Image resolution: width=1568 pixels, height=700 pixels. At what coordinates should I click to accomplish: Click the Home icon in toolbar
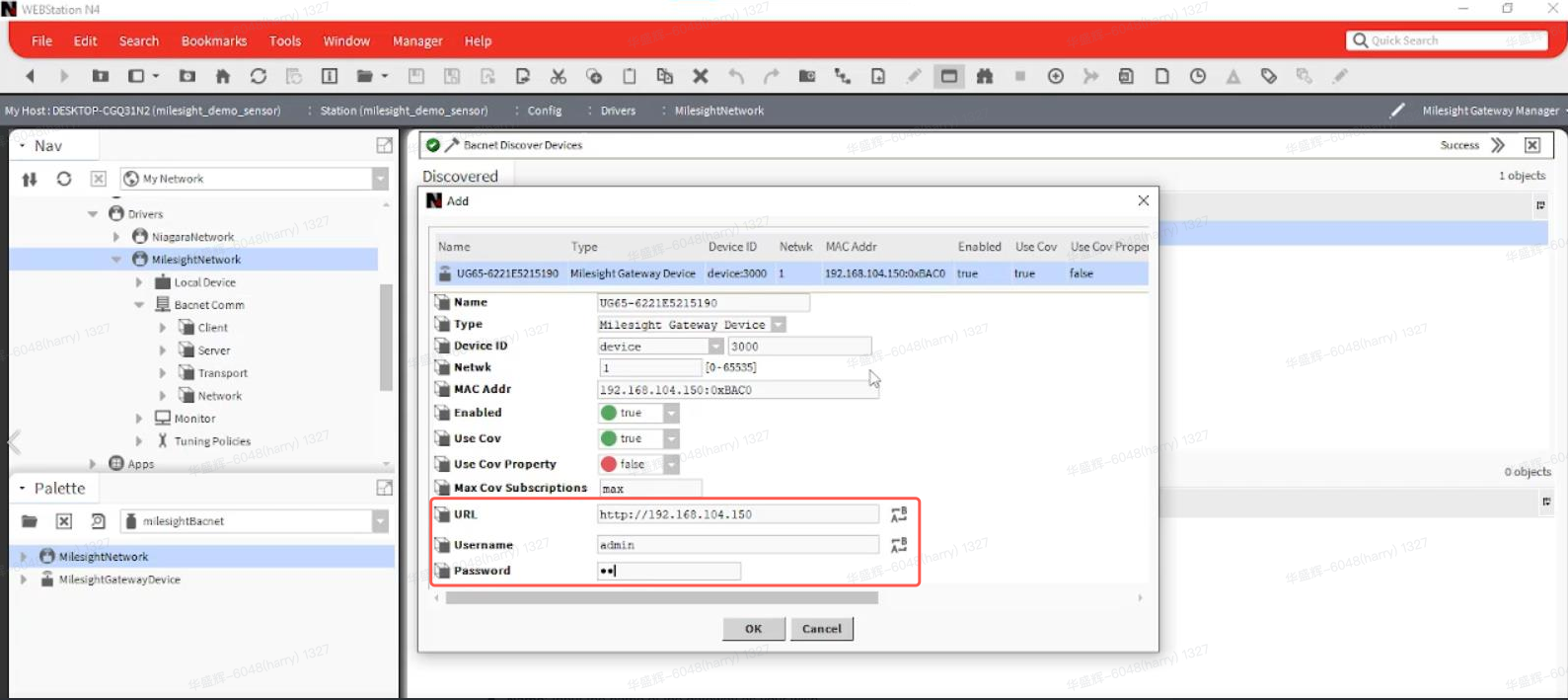coord(223,76)
